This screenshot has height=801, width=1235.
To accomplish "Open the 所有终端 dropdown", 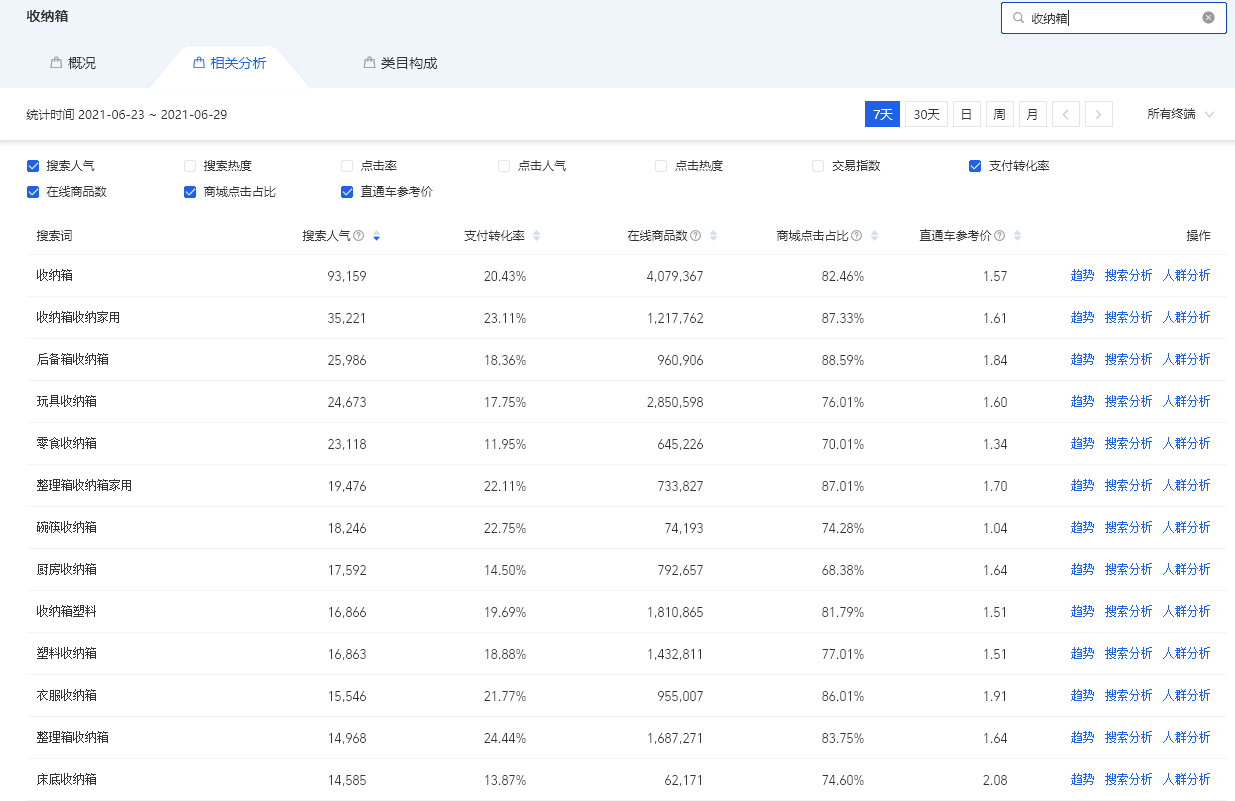I will (1181, 114).
